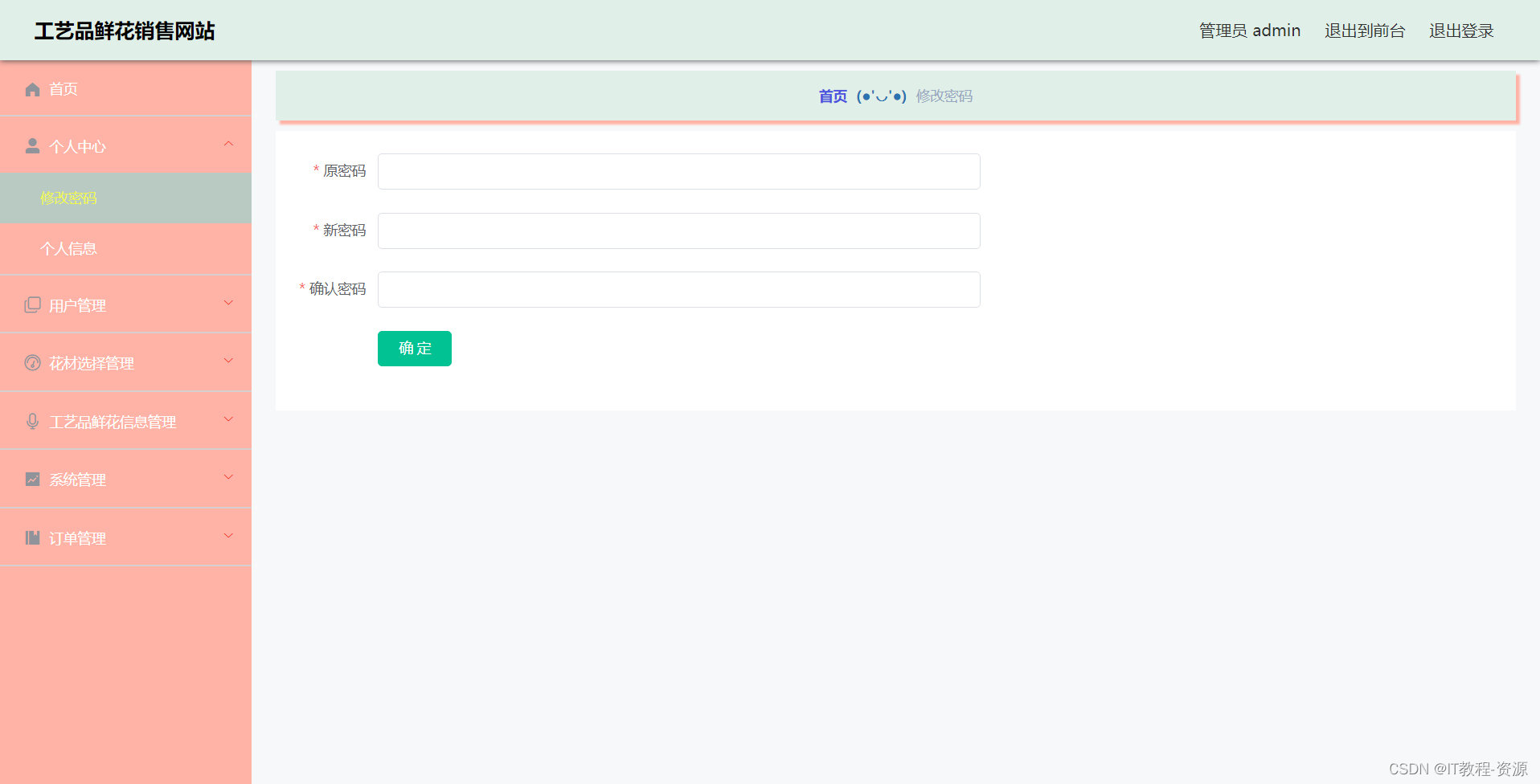Viewport: 1540px width, 784px height.
Task: Expand the 工艺品鲜花信息管理 chevron
Action: point(228,419)
